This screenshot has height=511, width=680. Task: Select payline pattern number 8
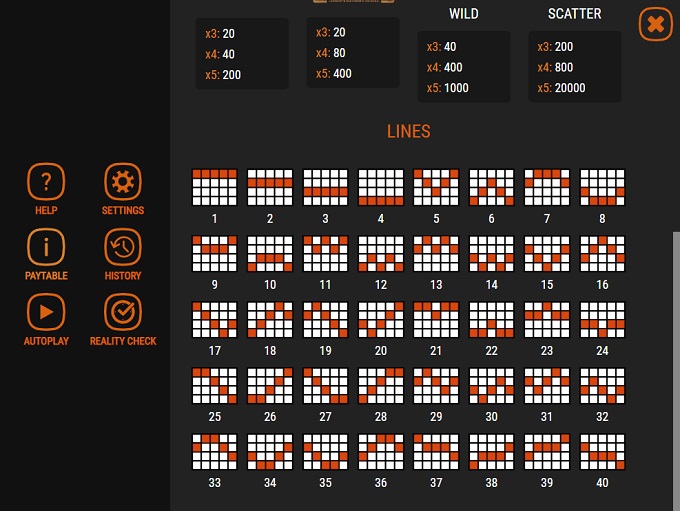point(602,187)
